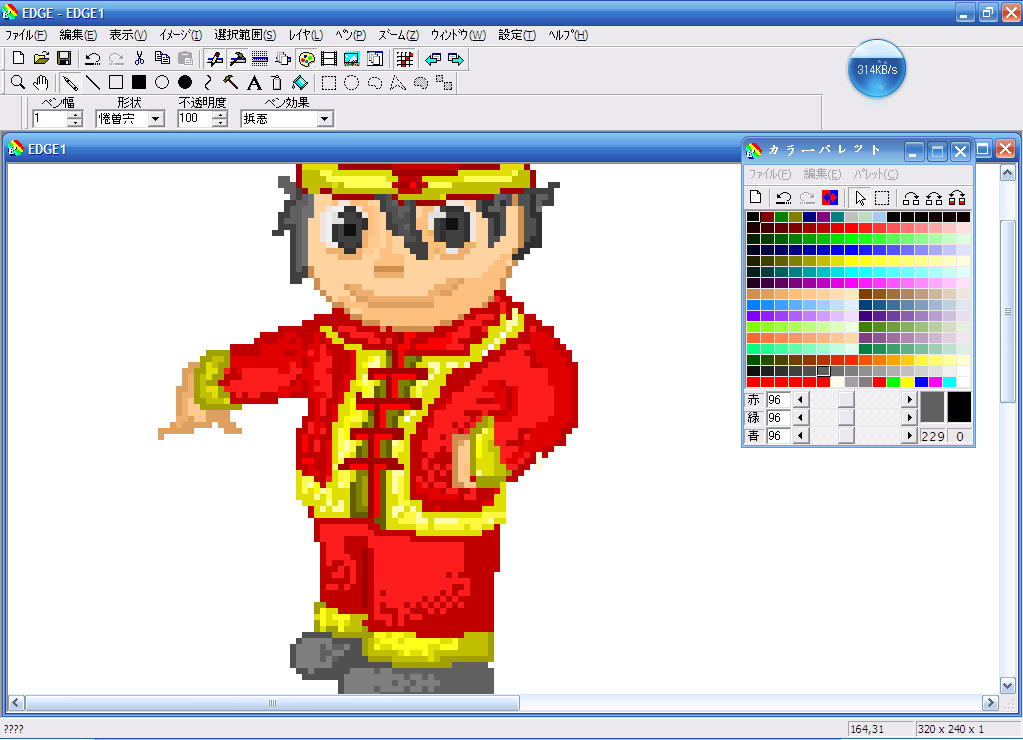1023x740 pixels.
Task: Toggle the pixel grid display
Action: (405, 59)
